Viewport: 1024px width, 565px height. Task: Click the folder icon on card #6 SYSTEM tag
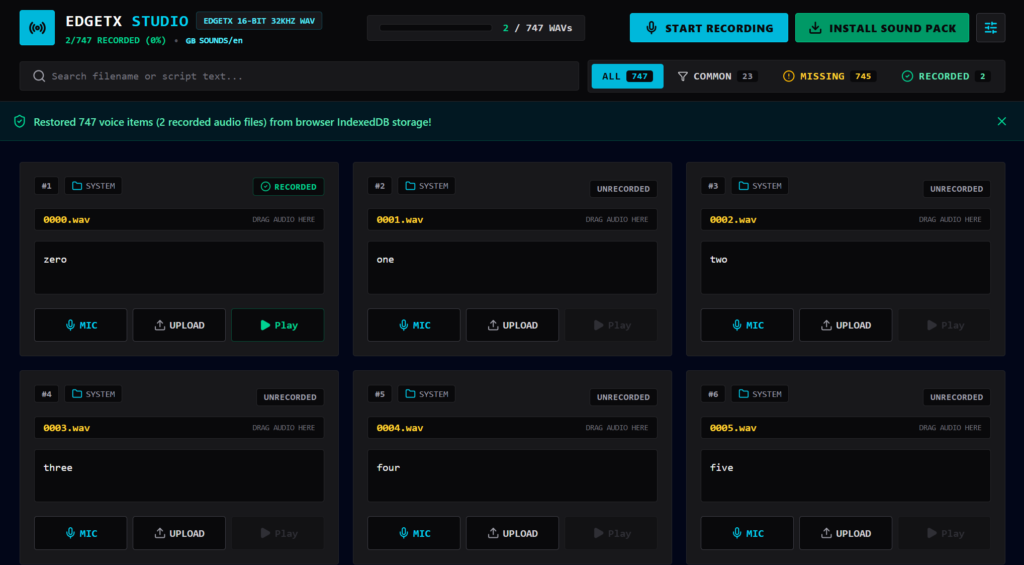[x=743, y=394]
